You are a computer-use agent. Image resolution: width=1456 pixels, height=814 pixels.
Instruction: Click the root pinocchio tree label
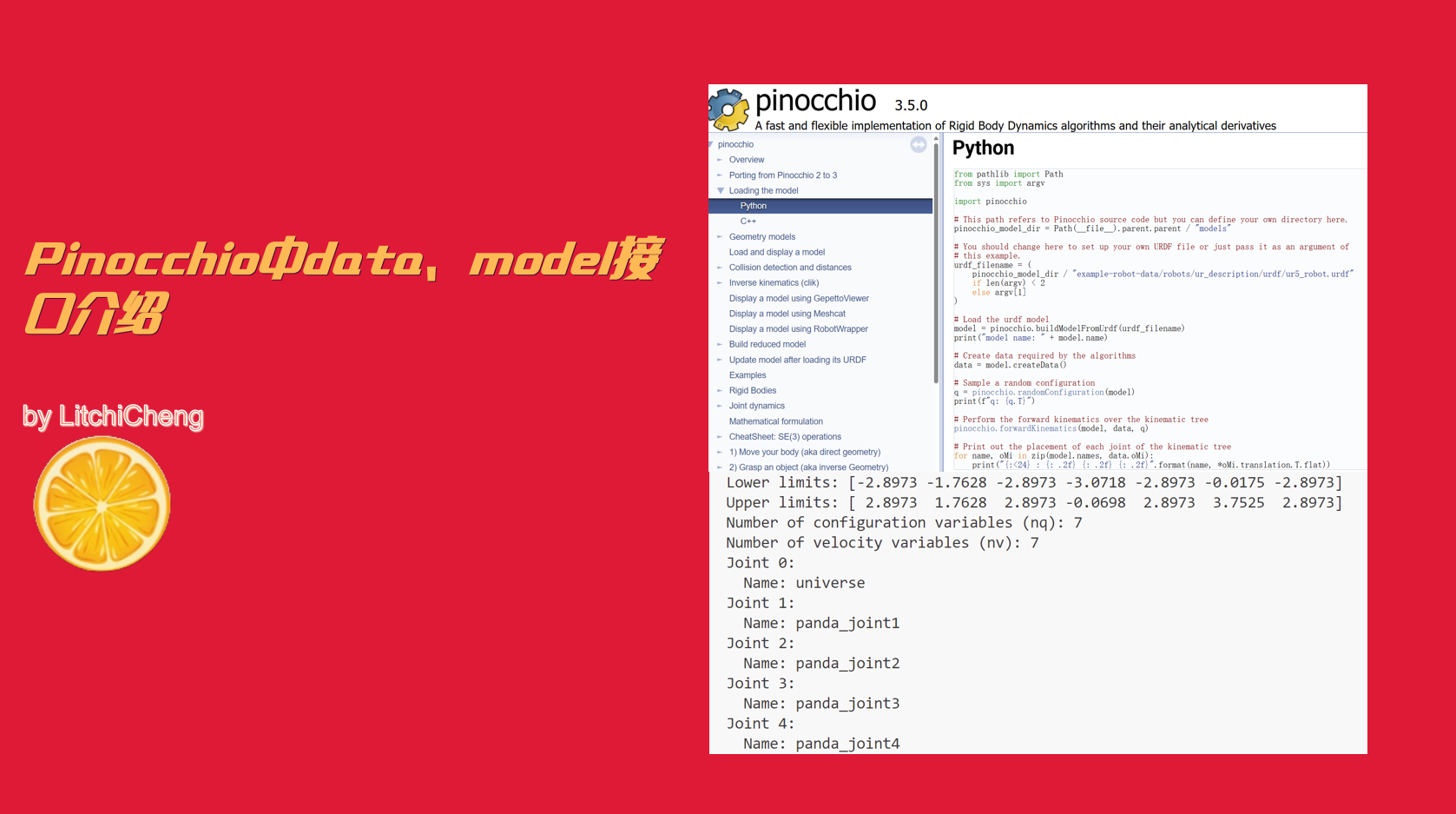[735, 144]
